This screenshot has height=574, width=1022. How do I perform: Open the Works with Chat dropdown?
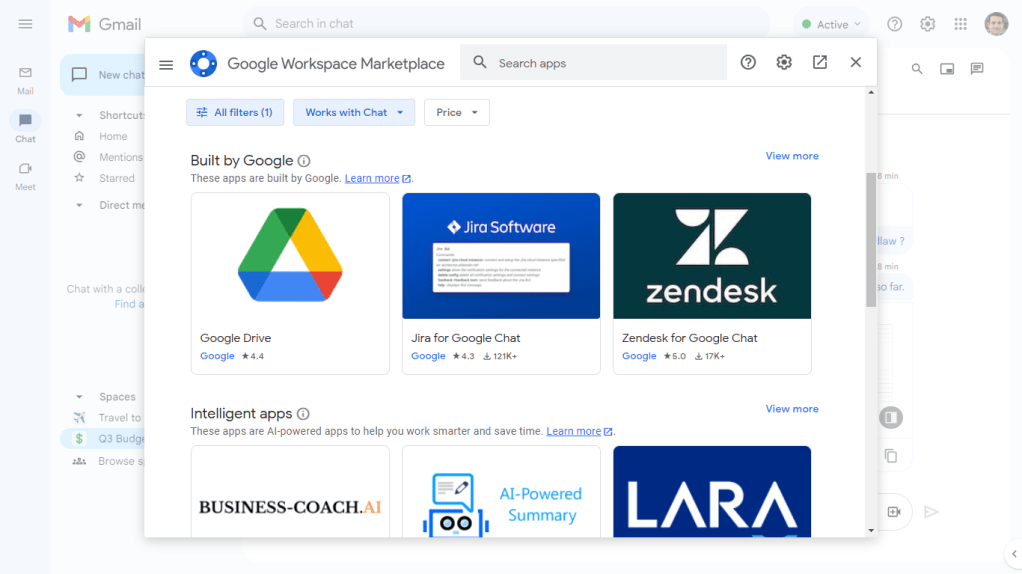[x=354, y=113]
